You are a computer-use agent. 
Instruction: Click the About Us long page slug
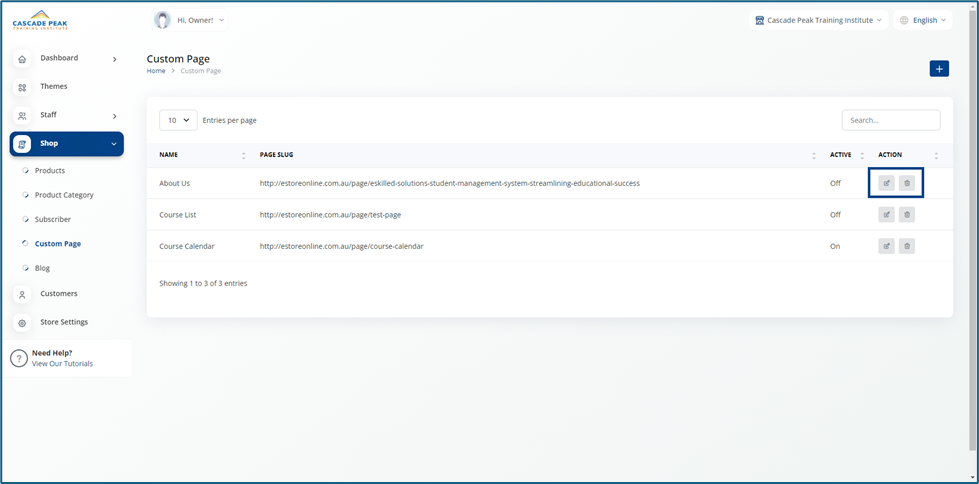coord(450,184)
